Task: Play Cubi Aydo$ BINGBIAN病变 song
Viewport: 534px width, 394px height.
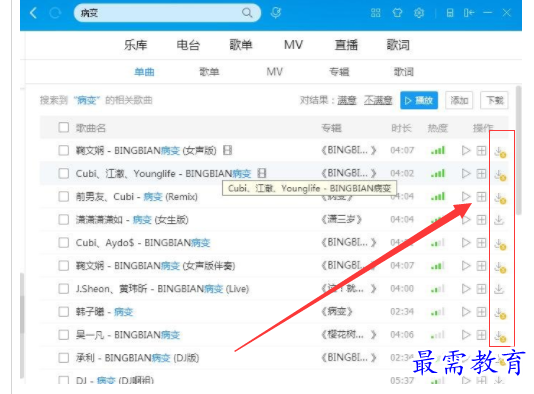Action: [x=466, y=243]
